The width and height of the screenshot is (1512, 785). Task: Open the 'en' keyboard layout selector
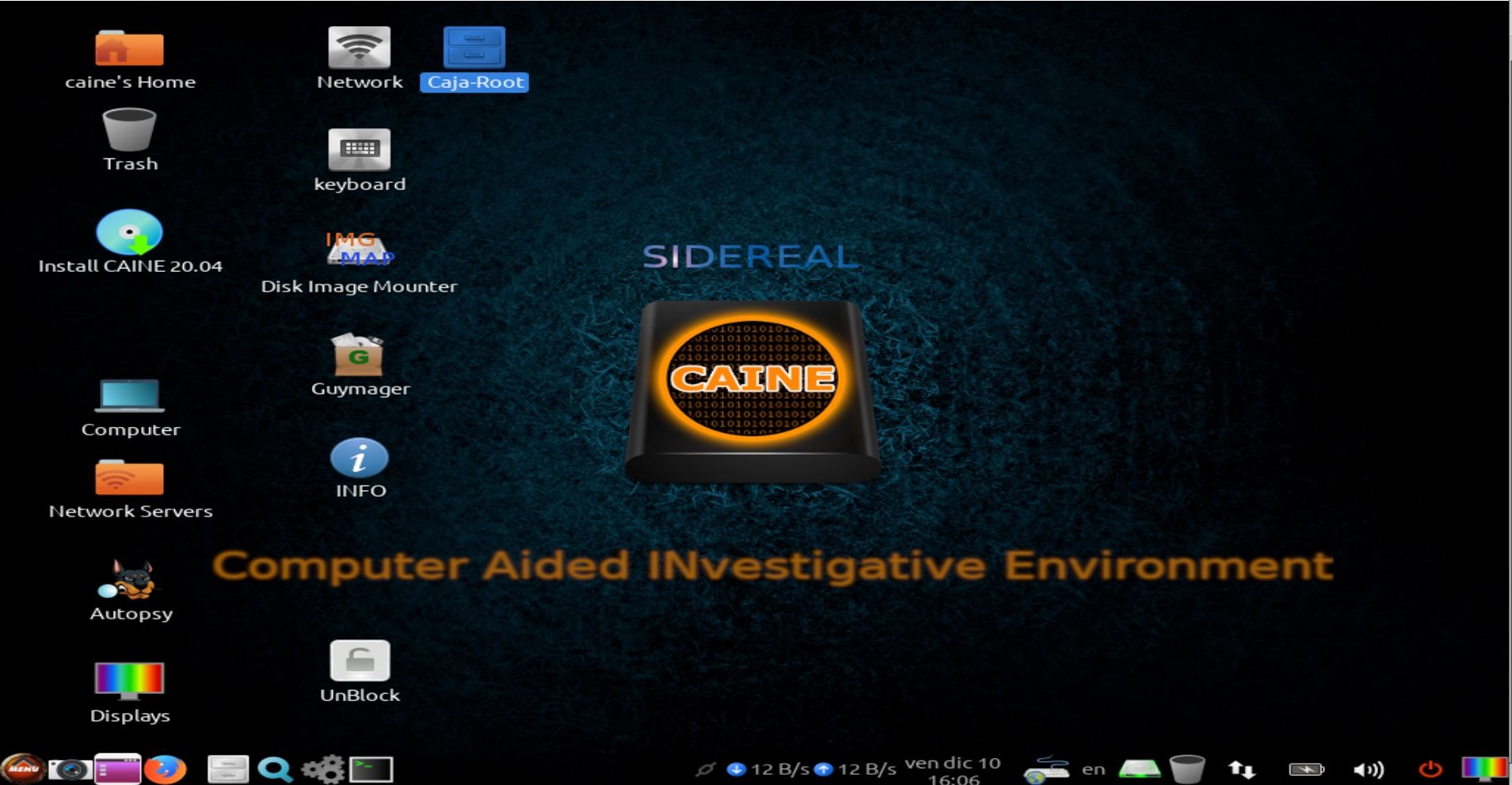[1095, 768]
